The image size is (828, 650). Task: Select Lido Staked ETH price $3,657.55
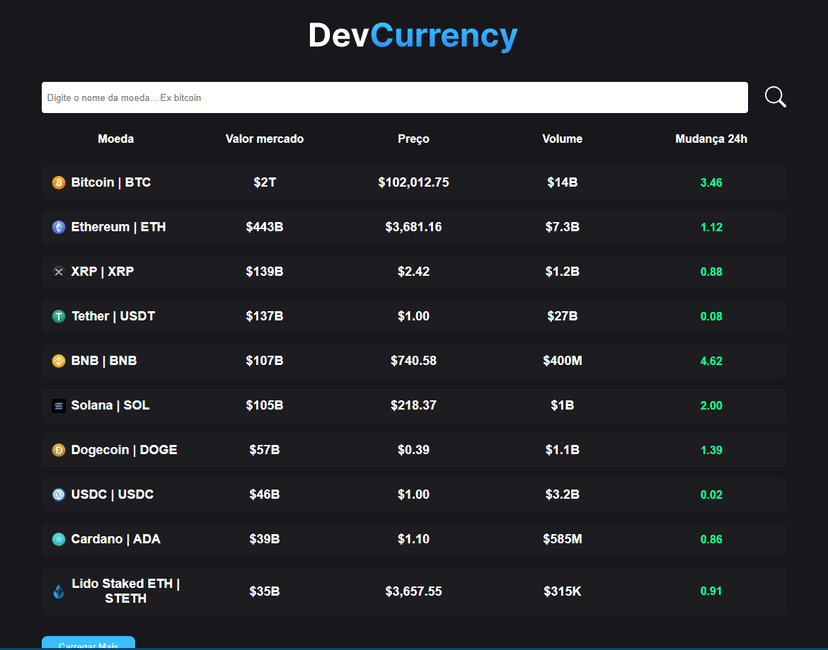click(x=413, y=591)
